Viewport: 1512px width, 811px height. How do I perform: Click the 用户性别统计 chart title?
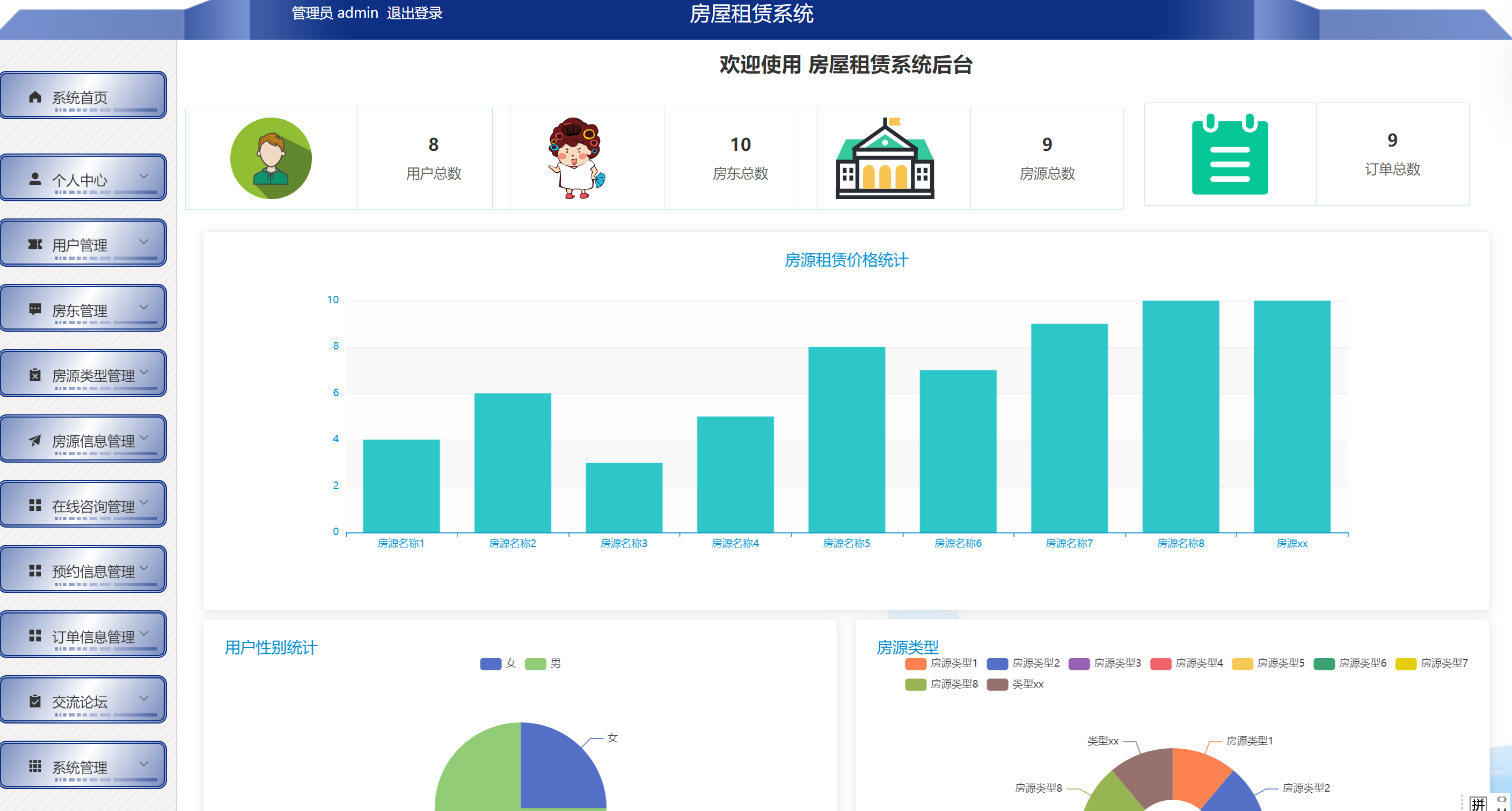[271, 648]
